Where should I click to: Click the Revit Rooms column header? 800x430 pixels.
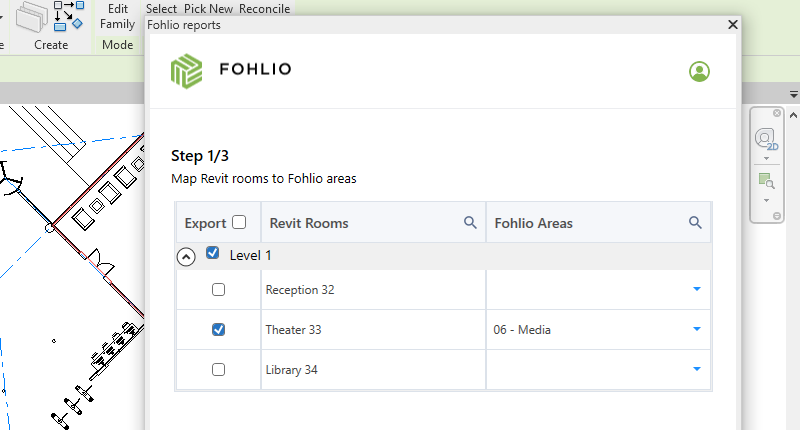[309, 223]
